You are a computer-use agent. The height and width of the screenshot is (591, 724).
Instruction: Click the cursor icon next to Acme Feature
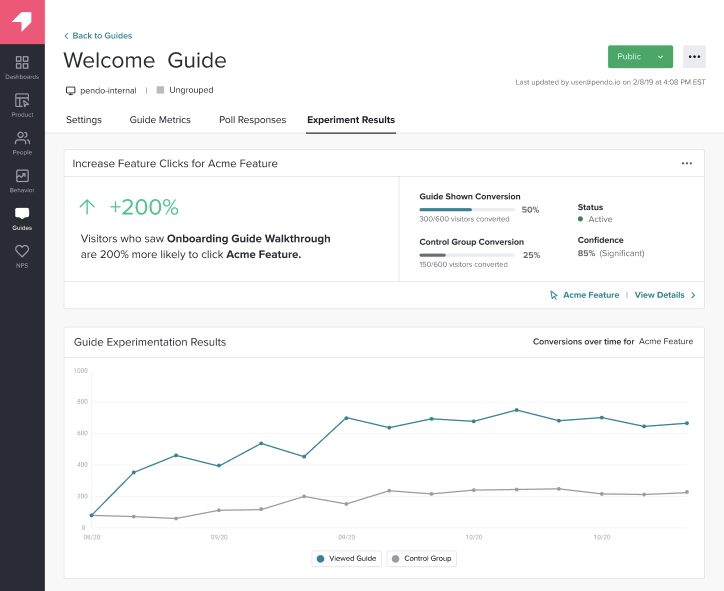point(554,295)
